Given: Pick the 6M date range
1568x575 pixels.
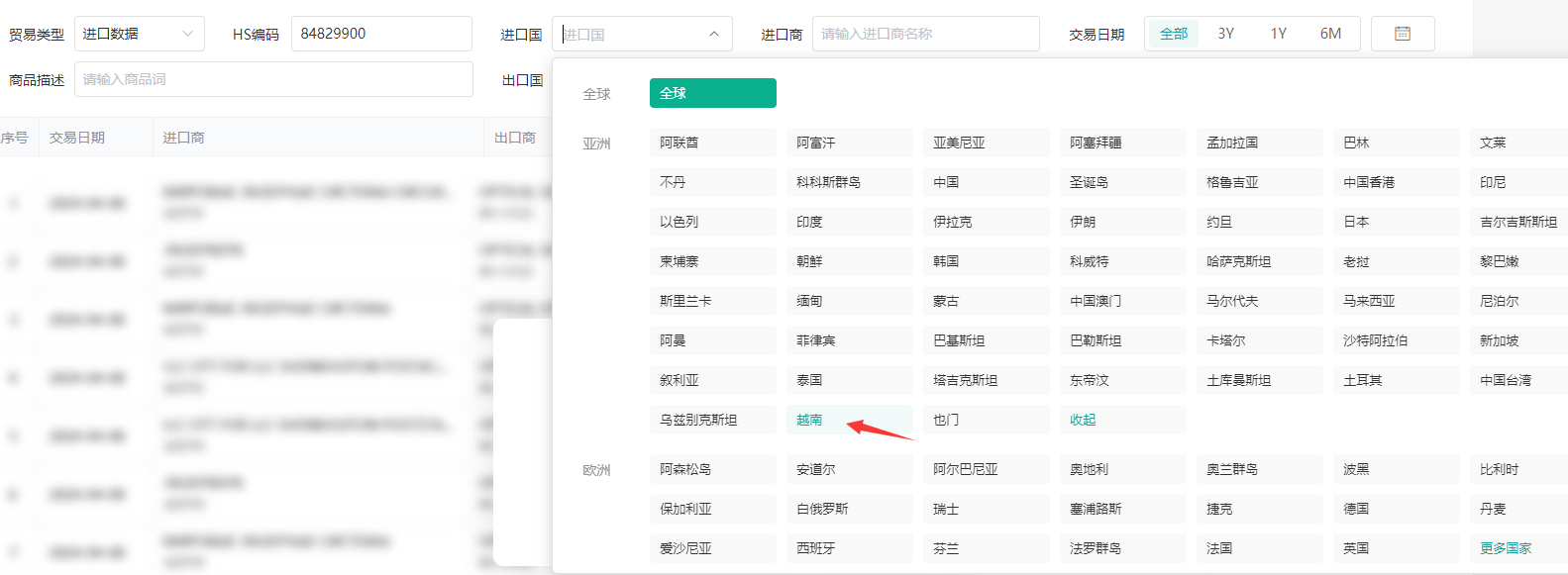Looking at the screenshot, I should click(1330, 34).
